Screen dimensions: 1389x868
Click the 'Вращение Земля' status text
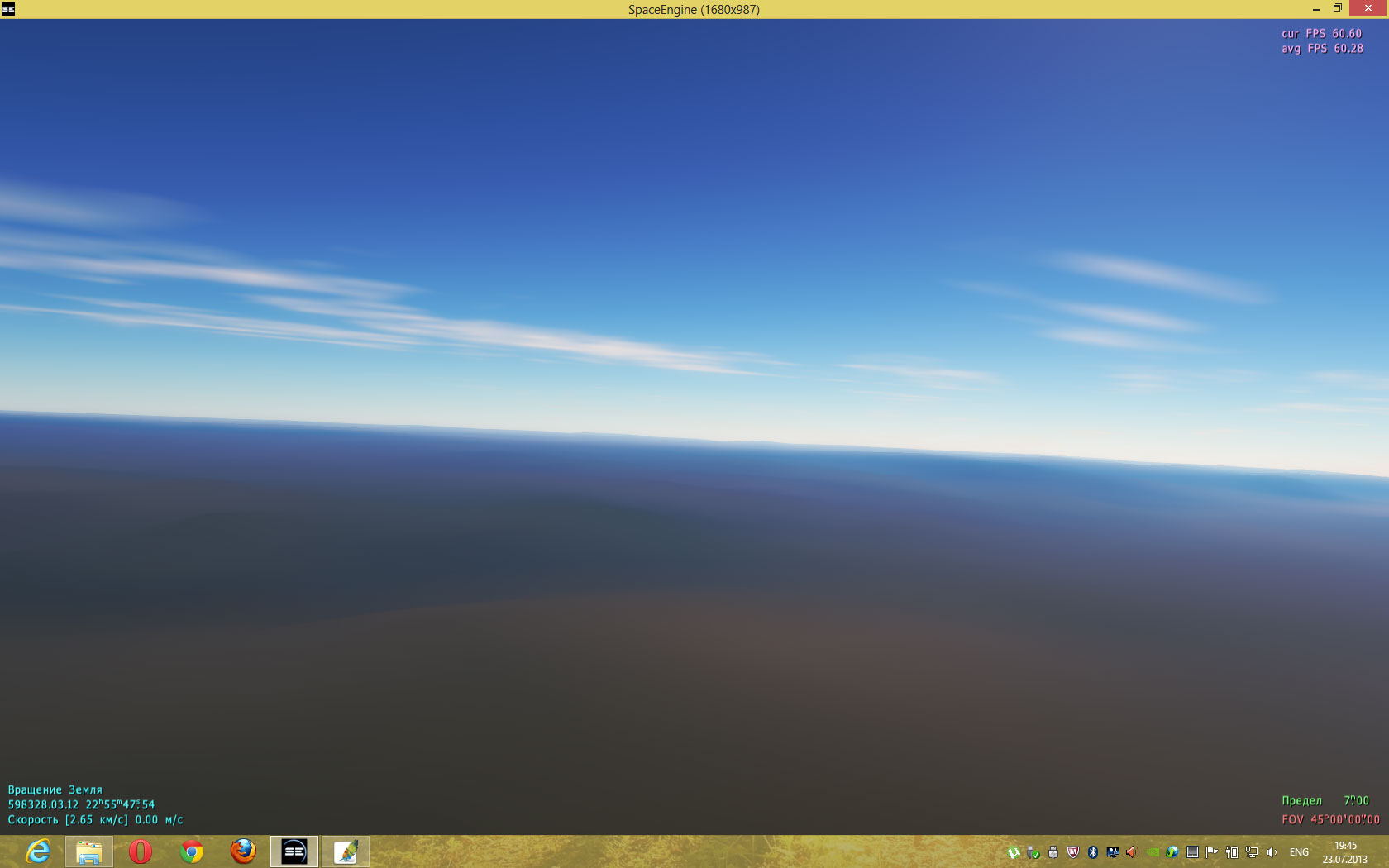pos(55,789)
